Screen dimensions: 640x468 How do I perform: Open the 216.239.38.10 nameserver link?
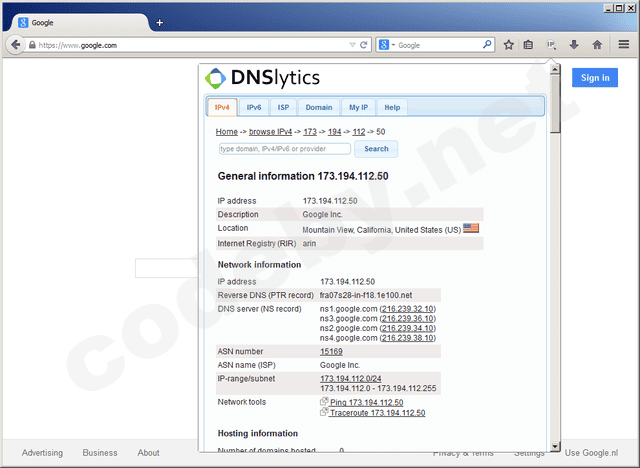408,338
